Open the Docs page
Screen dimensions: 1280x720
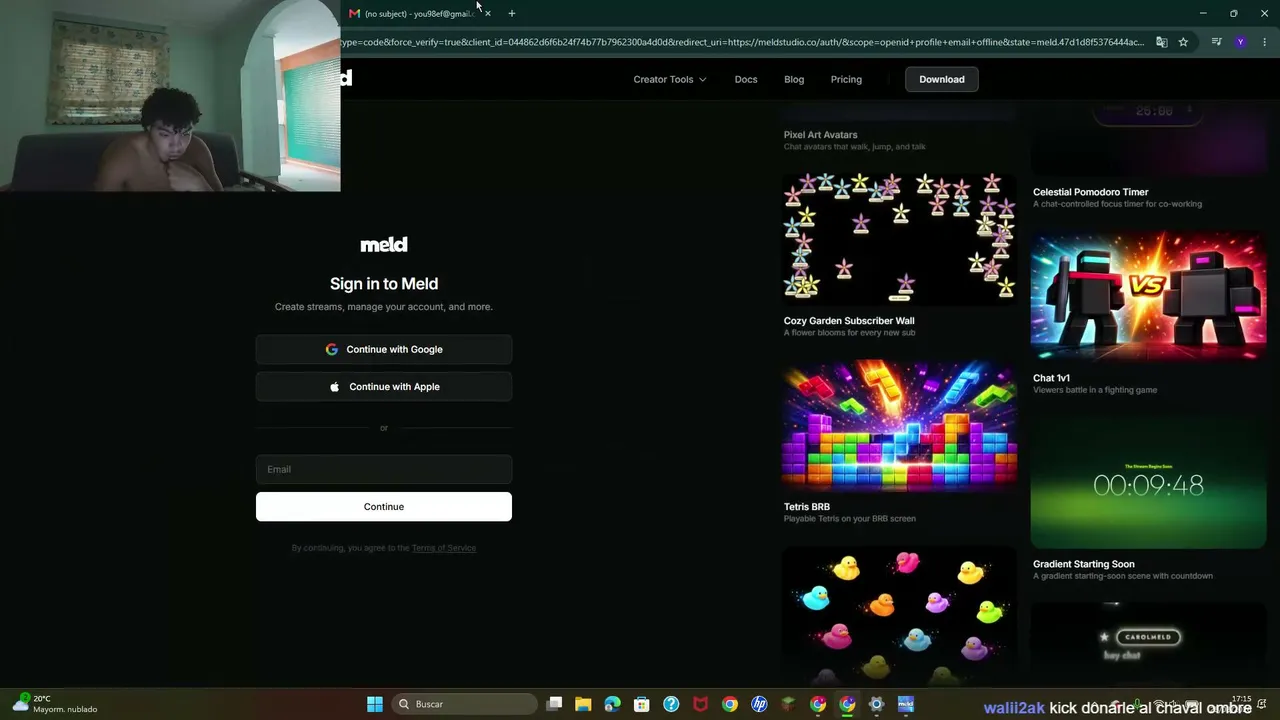(x=746, y=79)
